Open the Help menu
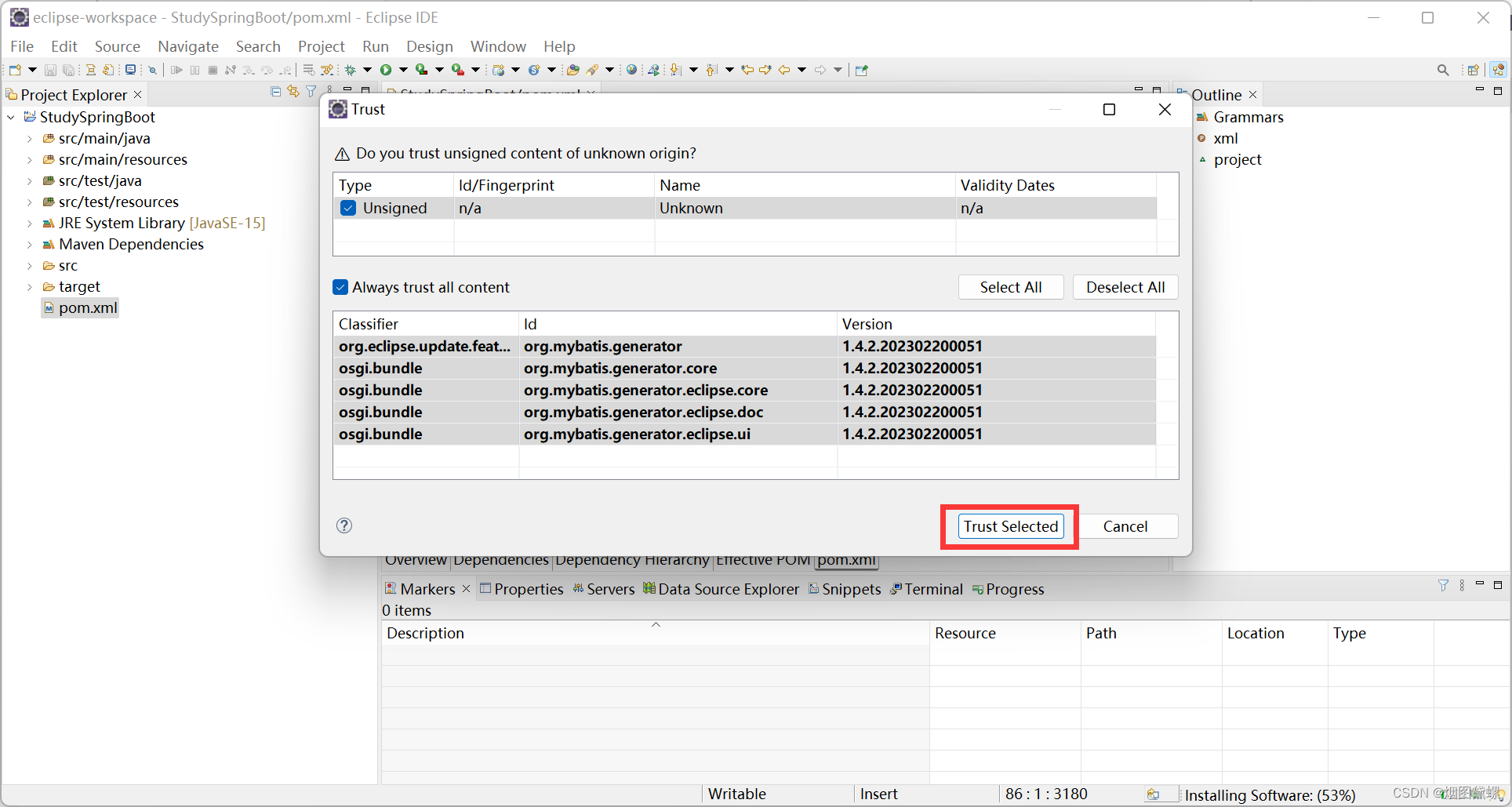 (x=559, y=46)
